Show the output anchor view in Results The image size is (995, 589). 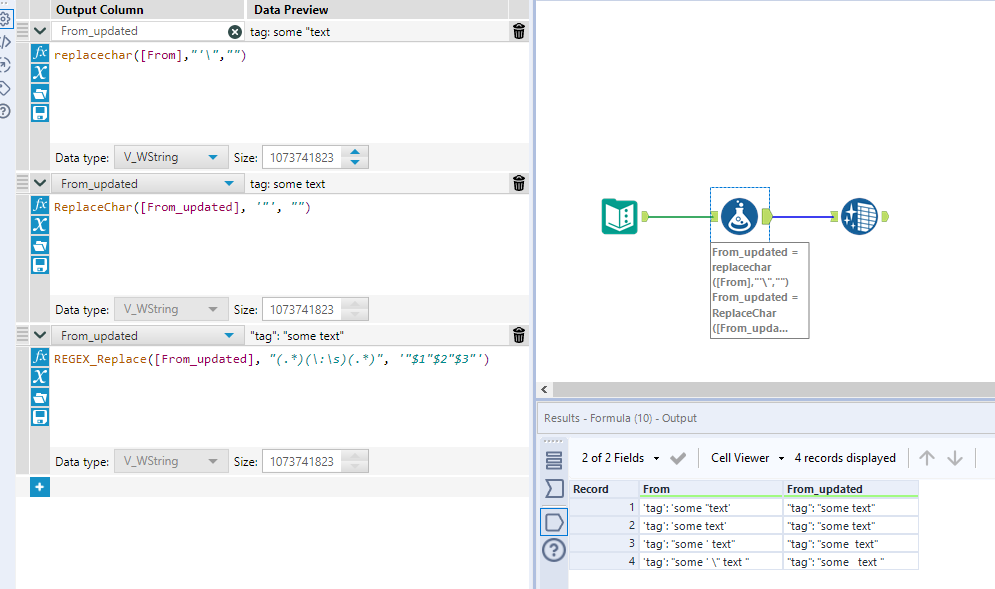(554, 521)
